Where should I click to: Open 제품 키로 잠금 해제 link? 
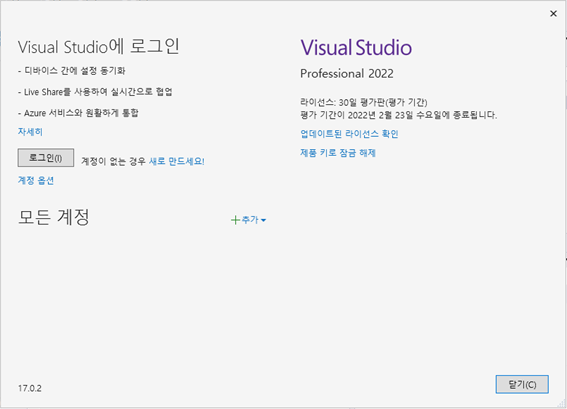pos(338,153)
